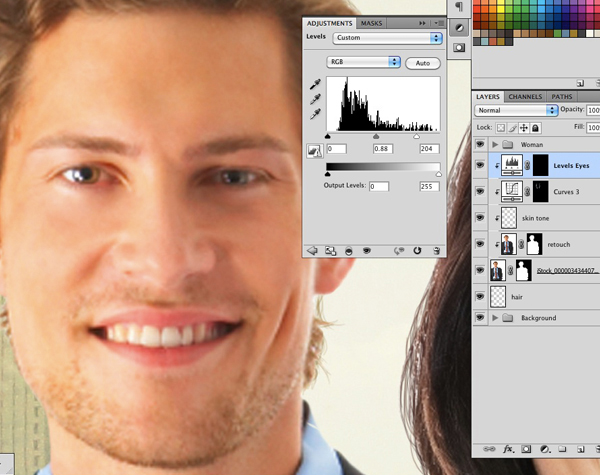Screen dimensions: 600x475
Task: Hide the Levels Eyes layer
Action: click(x=481, y=165)
